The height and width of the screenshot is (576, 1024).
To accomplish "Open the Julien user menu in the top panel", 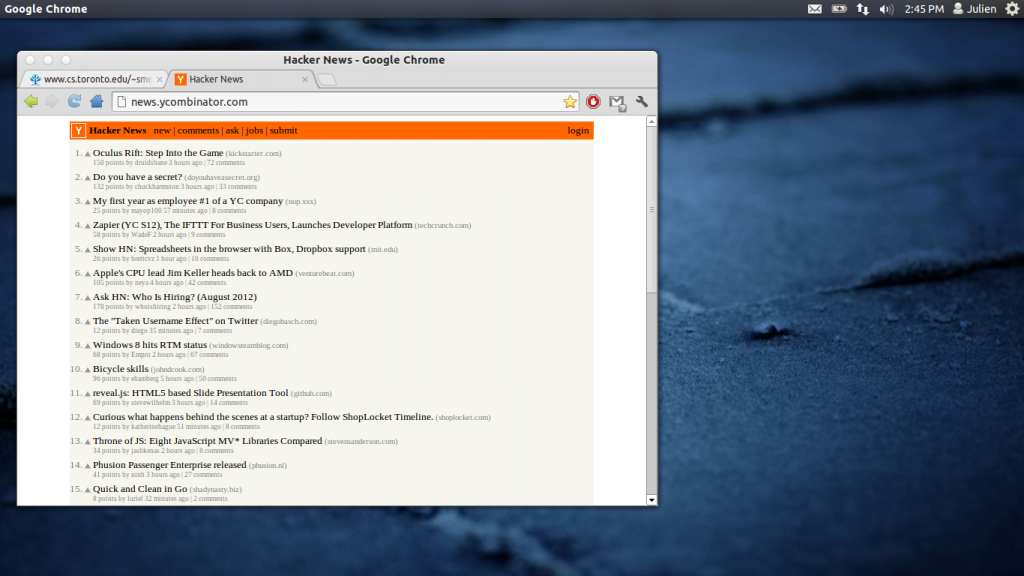I will 974,9.
